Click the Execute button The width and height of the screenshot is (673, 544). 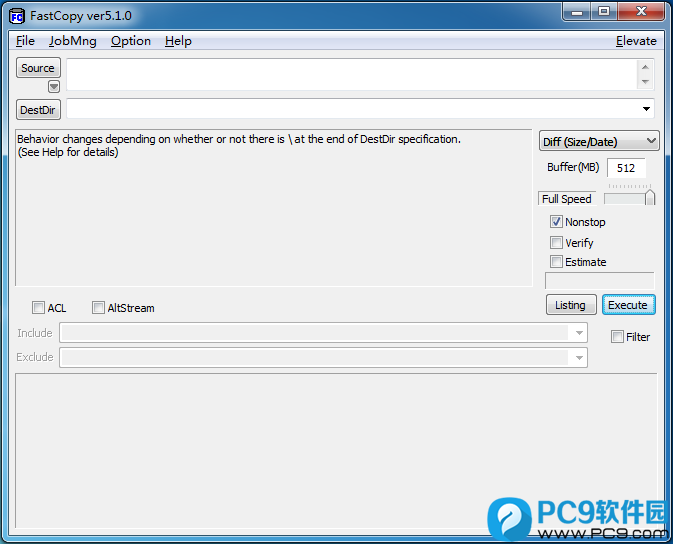[x=628, y=305]
